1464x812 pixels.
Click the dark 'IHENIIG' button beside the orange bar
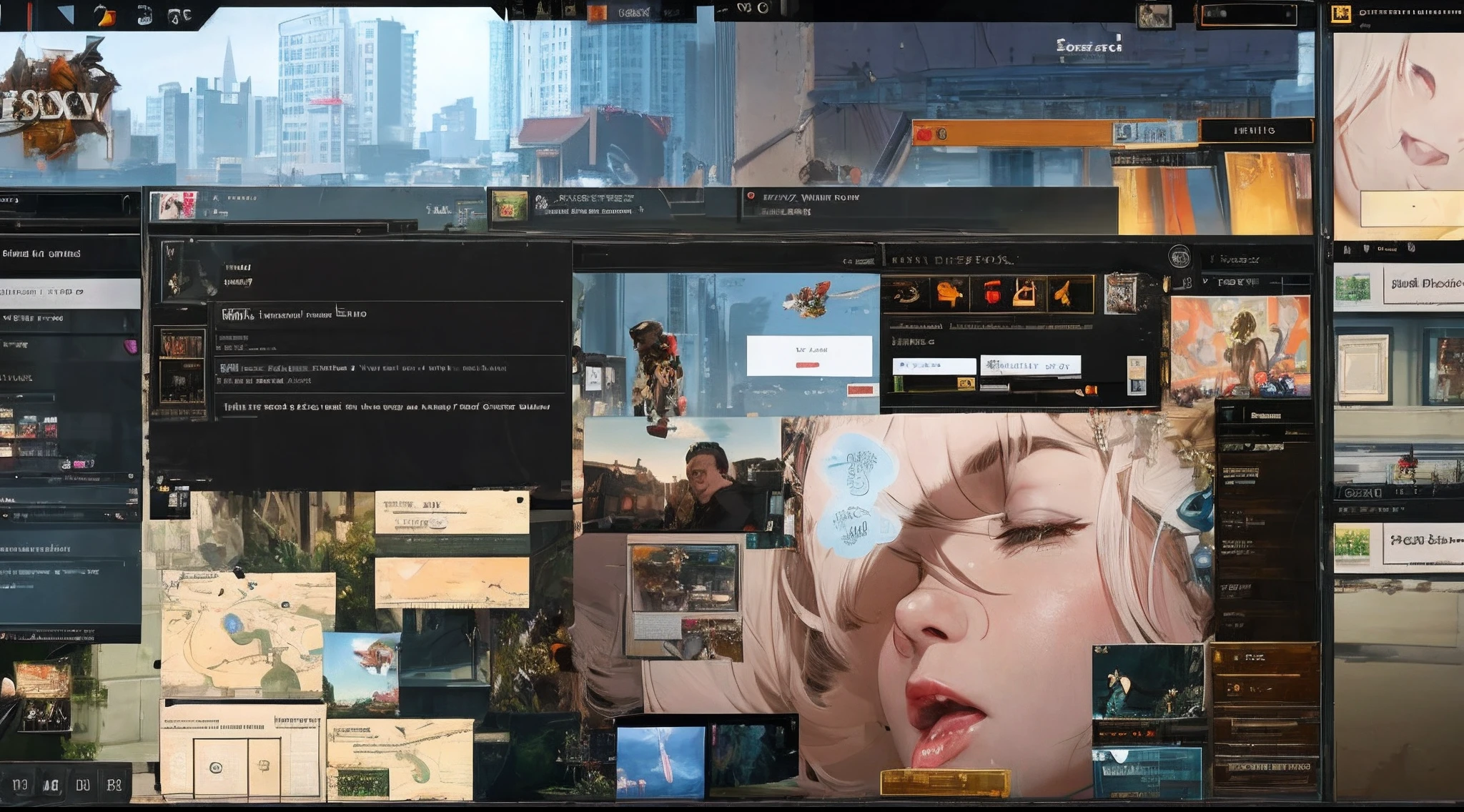pyautogui.click(x=1257, y=131)
